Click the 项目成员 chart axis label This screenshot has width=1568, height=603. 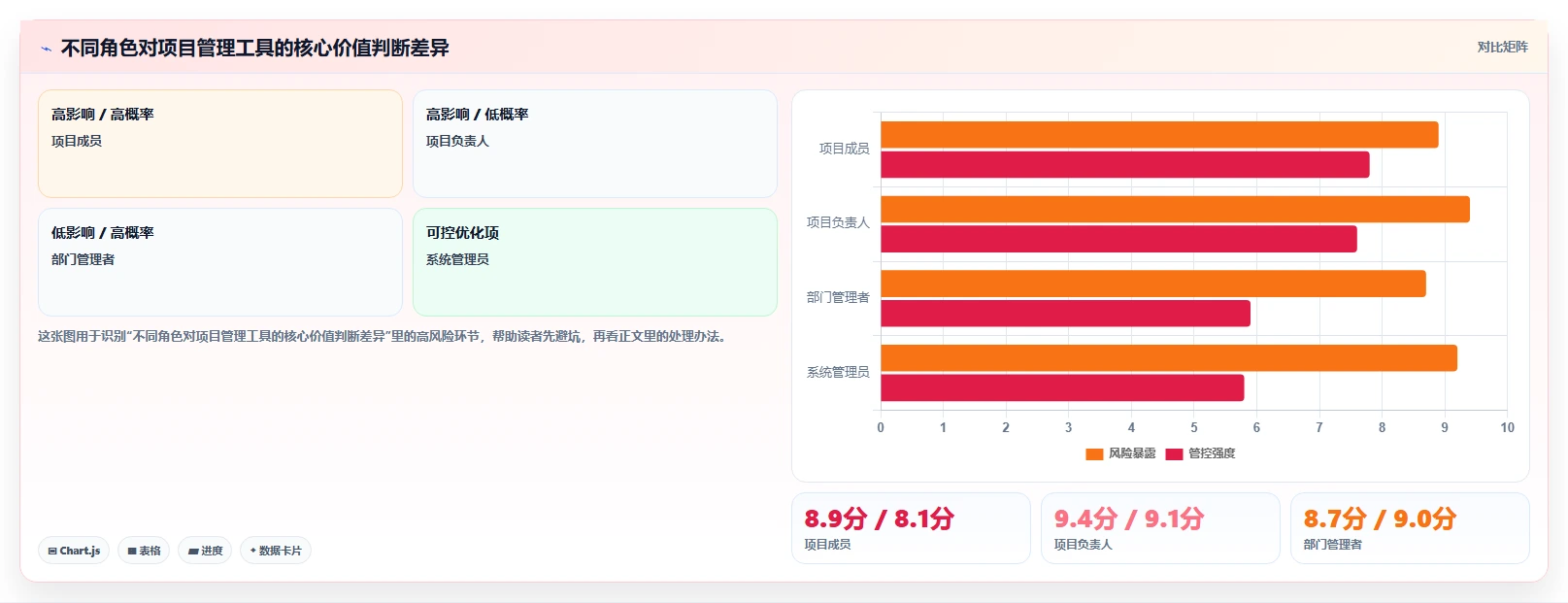pos(845,149)
